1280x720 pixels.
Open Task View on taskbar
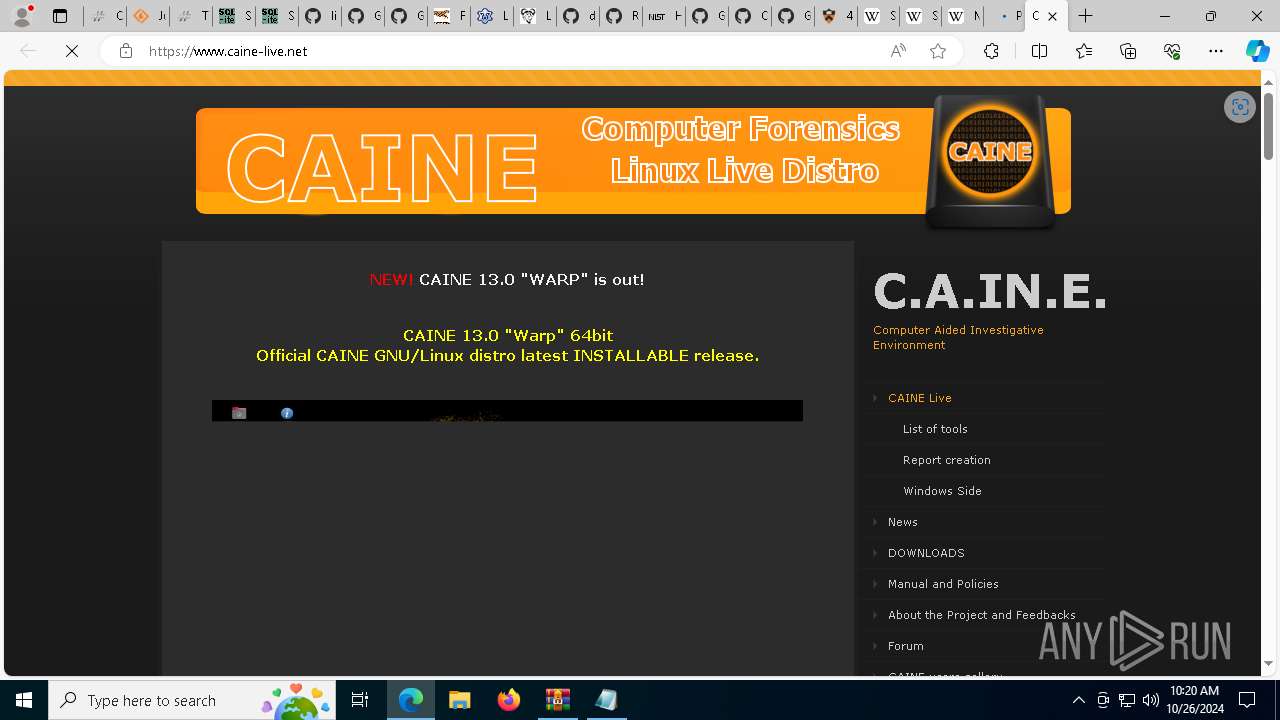pyautogui.click(x=360, y=700)
